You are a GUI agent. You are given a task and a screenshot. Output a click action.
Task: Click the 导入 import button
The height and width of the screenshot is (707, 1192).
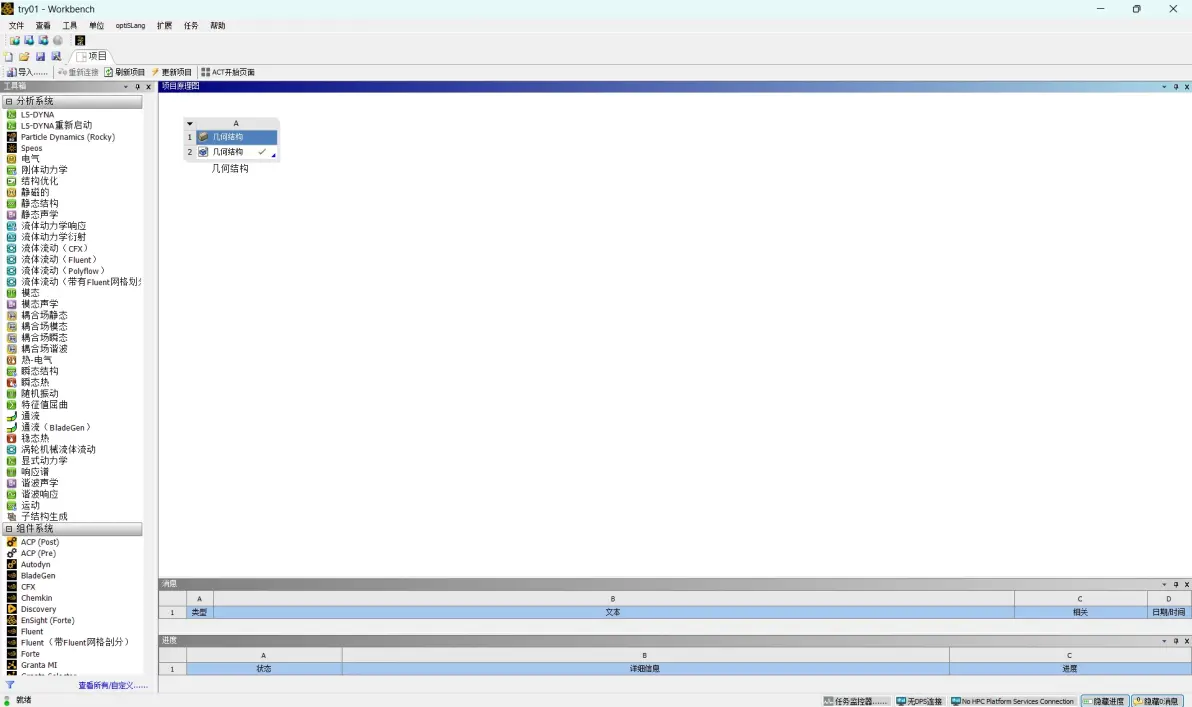click(27, 72)
